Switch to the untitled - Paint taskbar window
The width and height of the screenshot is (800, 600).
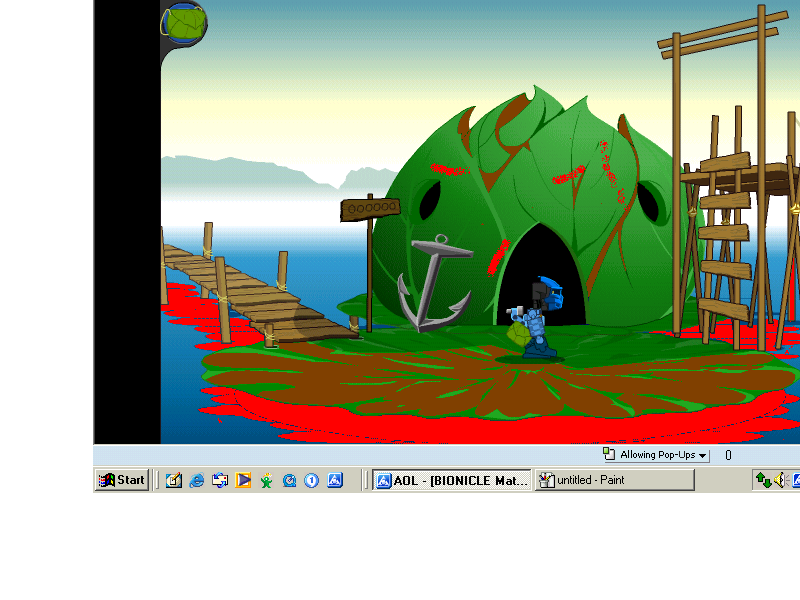[x=614, y=480]
